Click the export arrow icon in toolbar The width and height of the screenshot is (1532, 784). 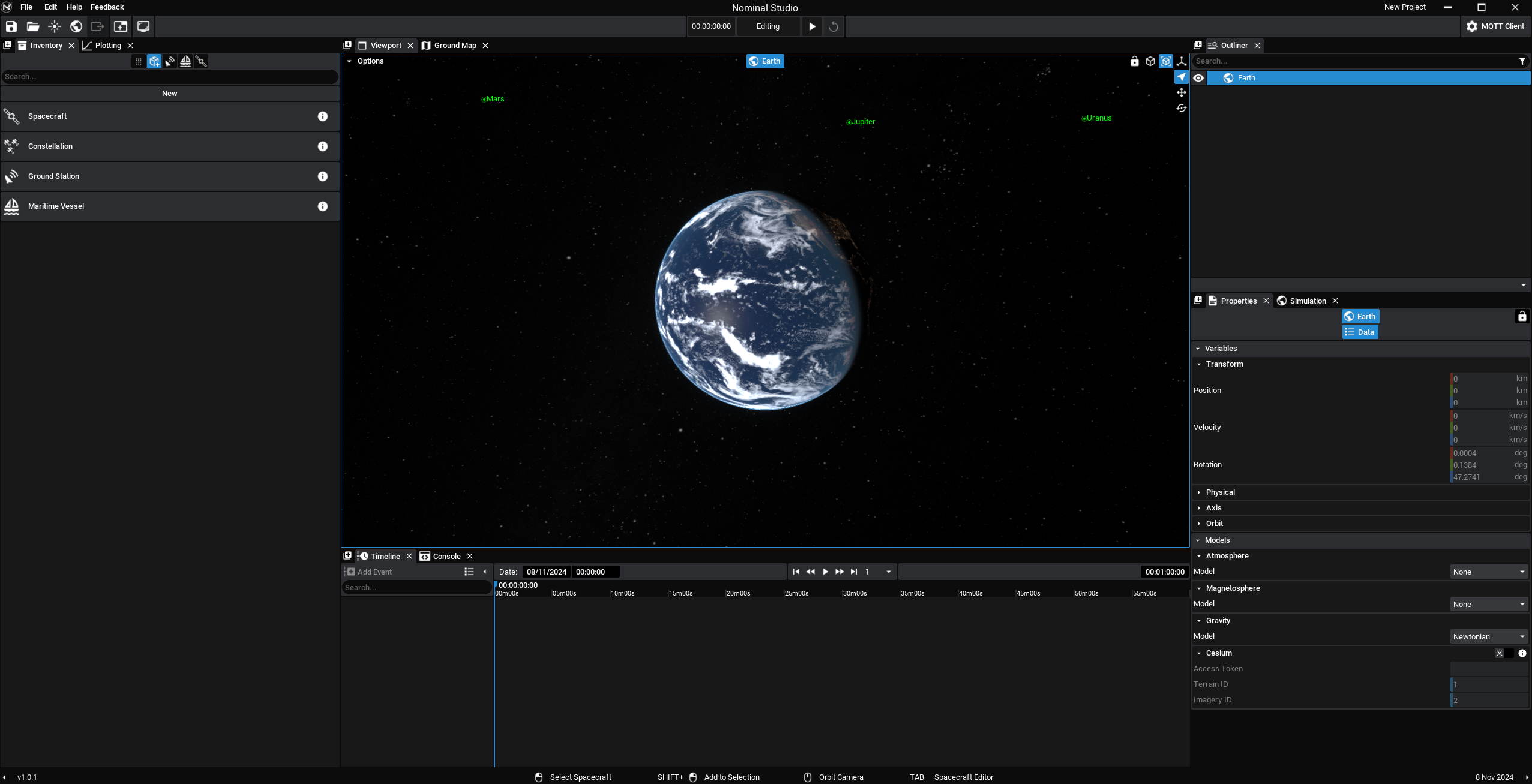[x=98, y=26]
